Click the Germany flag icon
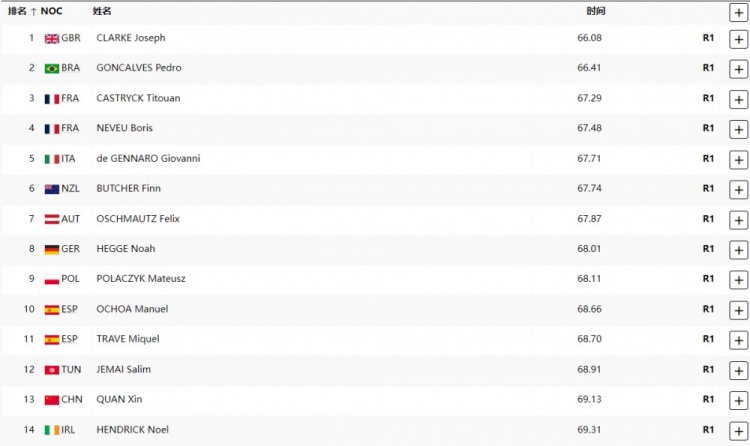 (x=52, y=249)
